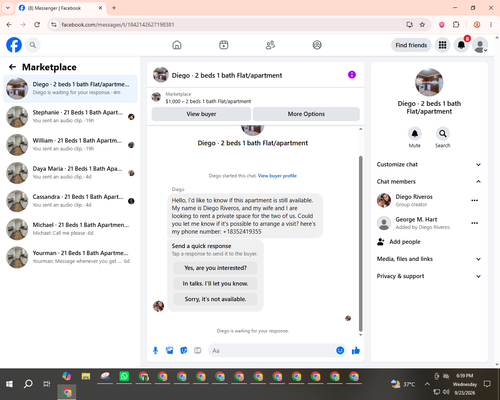Open William 21 Beds conversation
This screenshot has height=400, width=500.
pyautogui.click(x=70, y=145)
